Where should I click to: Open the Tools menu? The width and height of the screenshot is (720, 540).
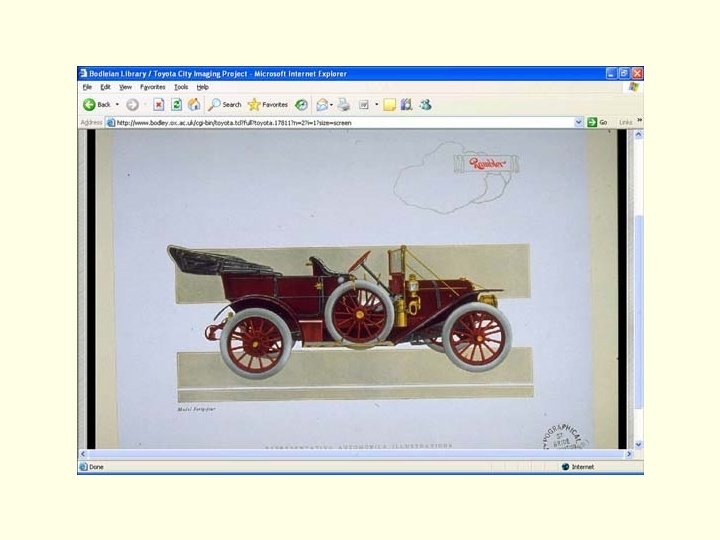pyautogui.click(x=181, y=87)
